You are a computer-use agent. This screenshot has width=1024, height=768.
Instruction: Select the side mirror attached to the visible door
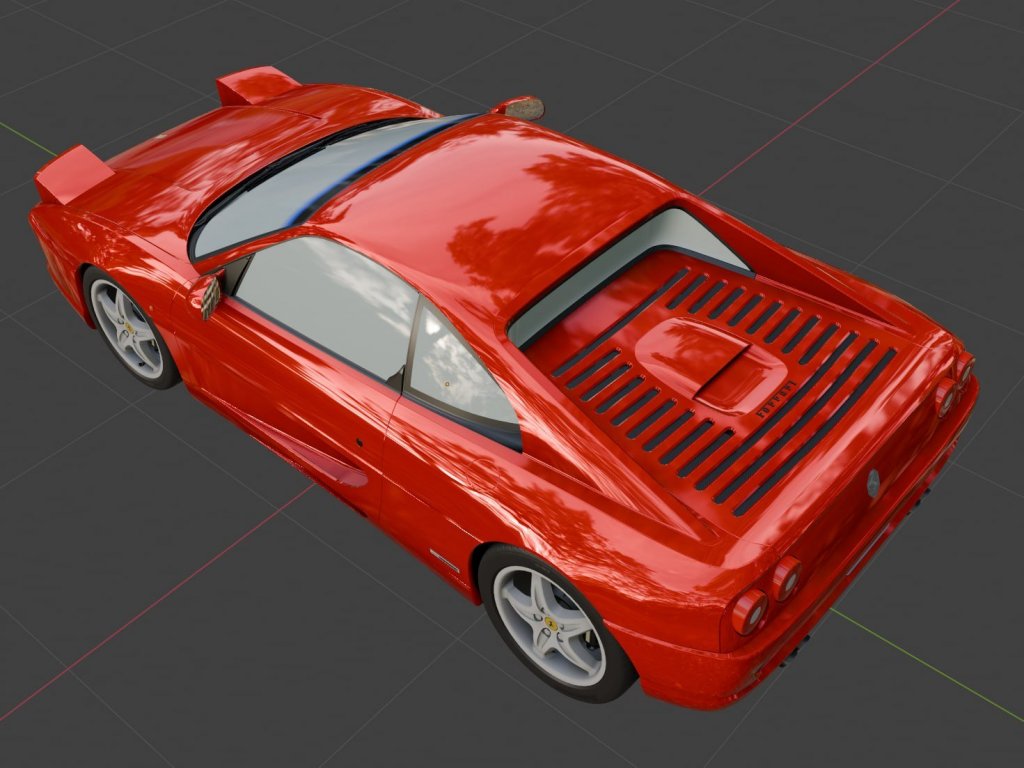[x=206, y=296]
